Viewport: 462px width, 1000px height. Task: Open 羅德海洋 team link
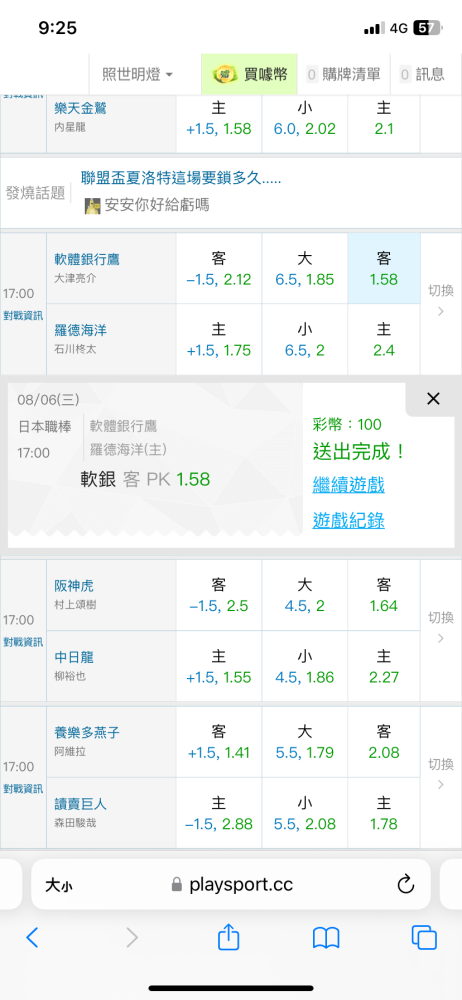pos(80,330)
